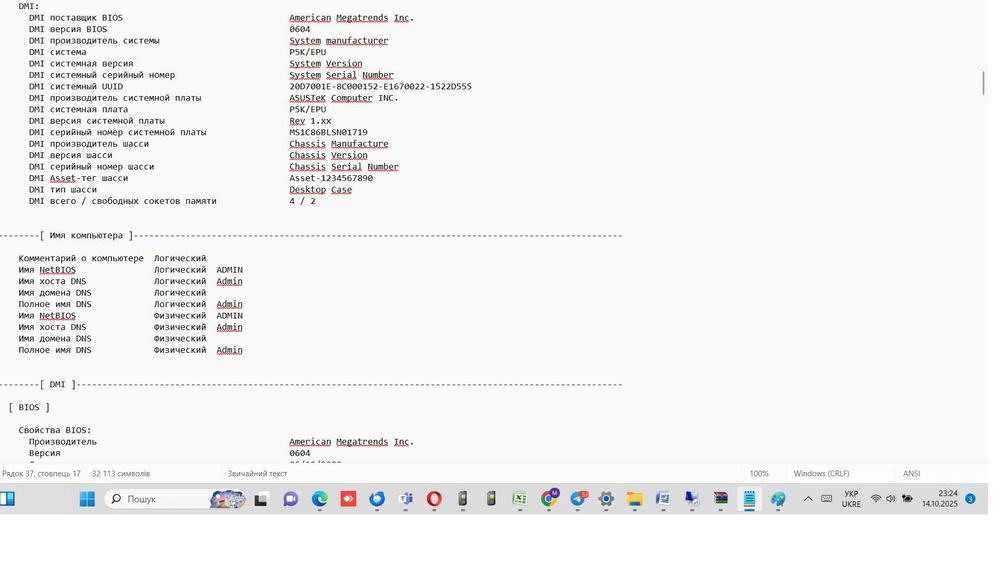Click the [ BIOS ] heading
This screenshot has width=1000, height=563.
[29, 407]
